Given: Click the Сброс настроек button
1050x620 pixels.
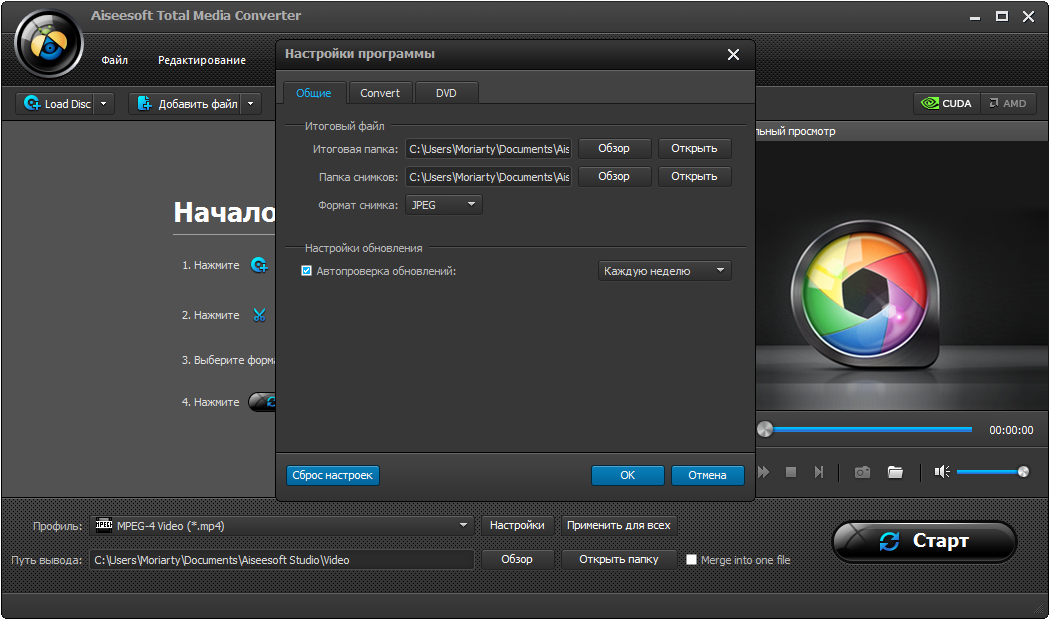Looking at the screenshot, I should click(333, 475).
